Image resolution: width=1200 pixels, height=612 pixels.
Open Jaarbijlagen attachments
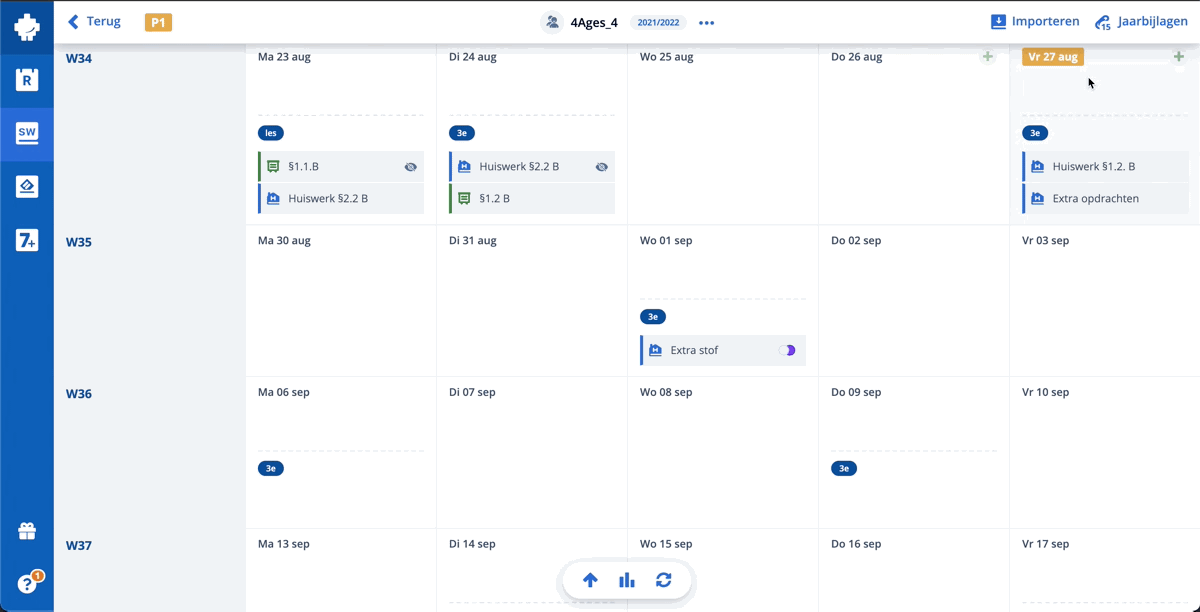1141,21
